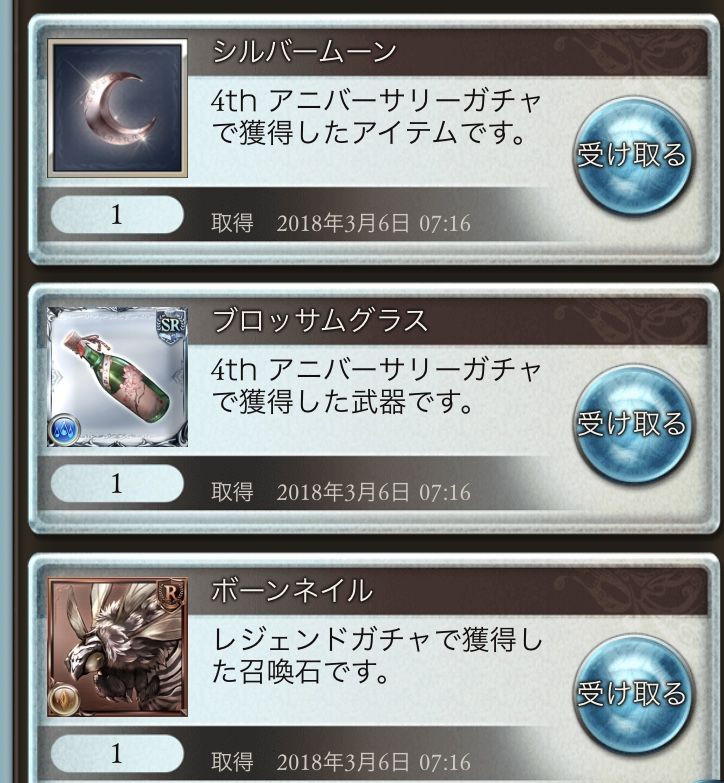Click quantity 1 pill under Bone Nail
Screen dimensions: 724x783
pos(117,753)
